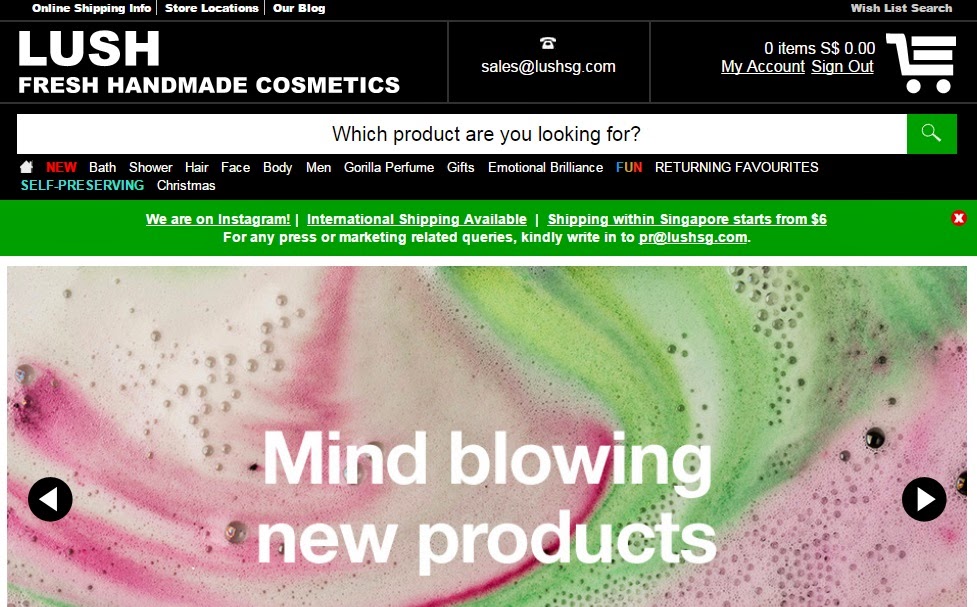Open My Account link
The height and width of the screenshot is (607, 977).
click(763, 67)
